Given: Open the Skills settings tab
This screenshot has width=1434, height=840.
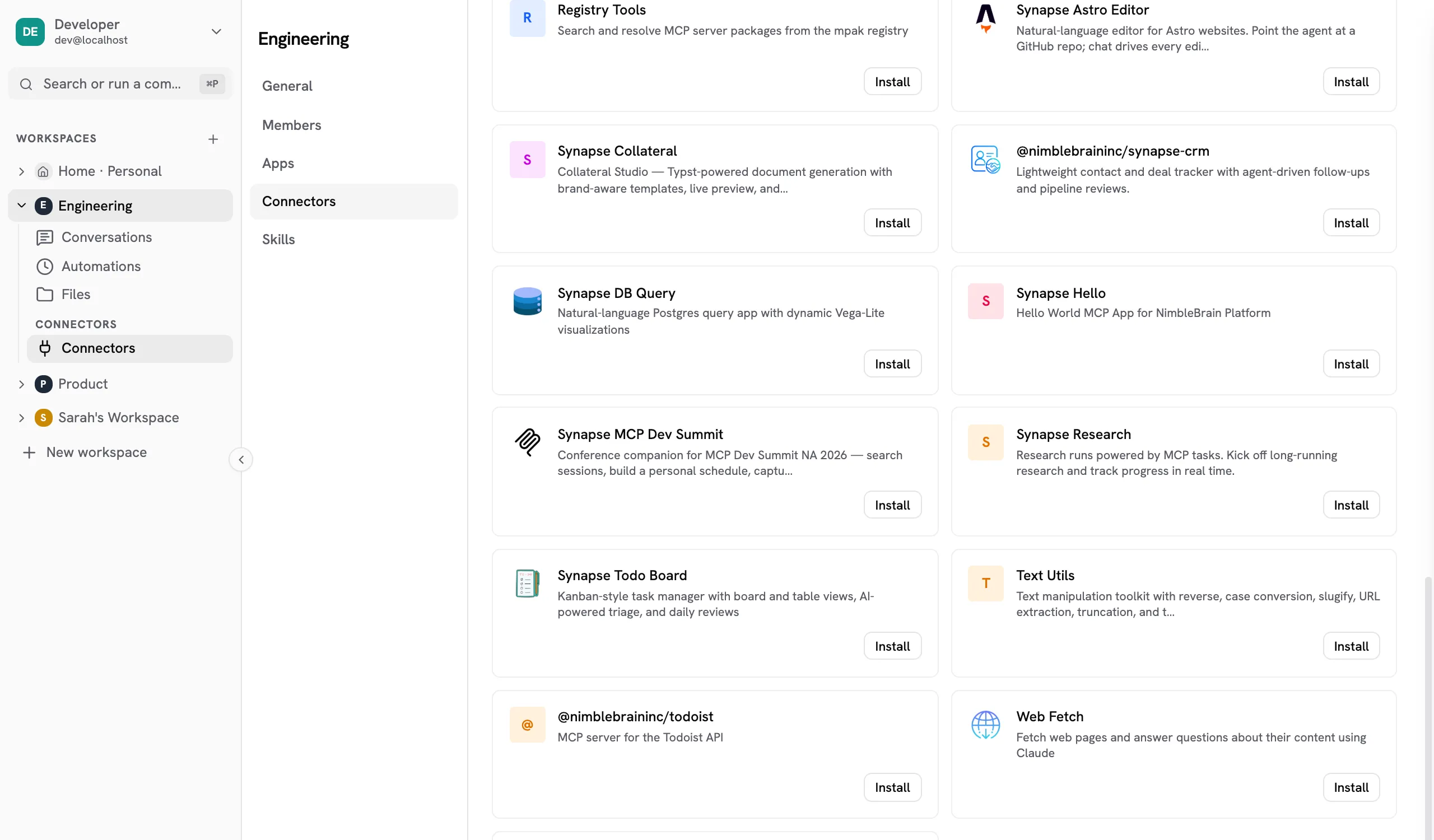Looking at the screenshot, I should (x=353, y=240).
